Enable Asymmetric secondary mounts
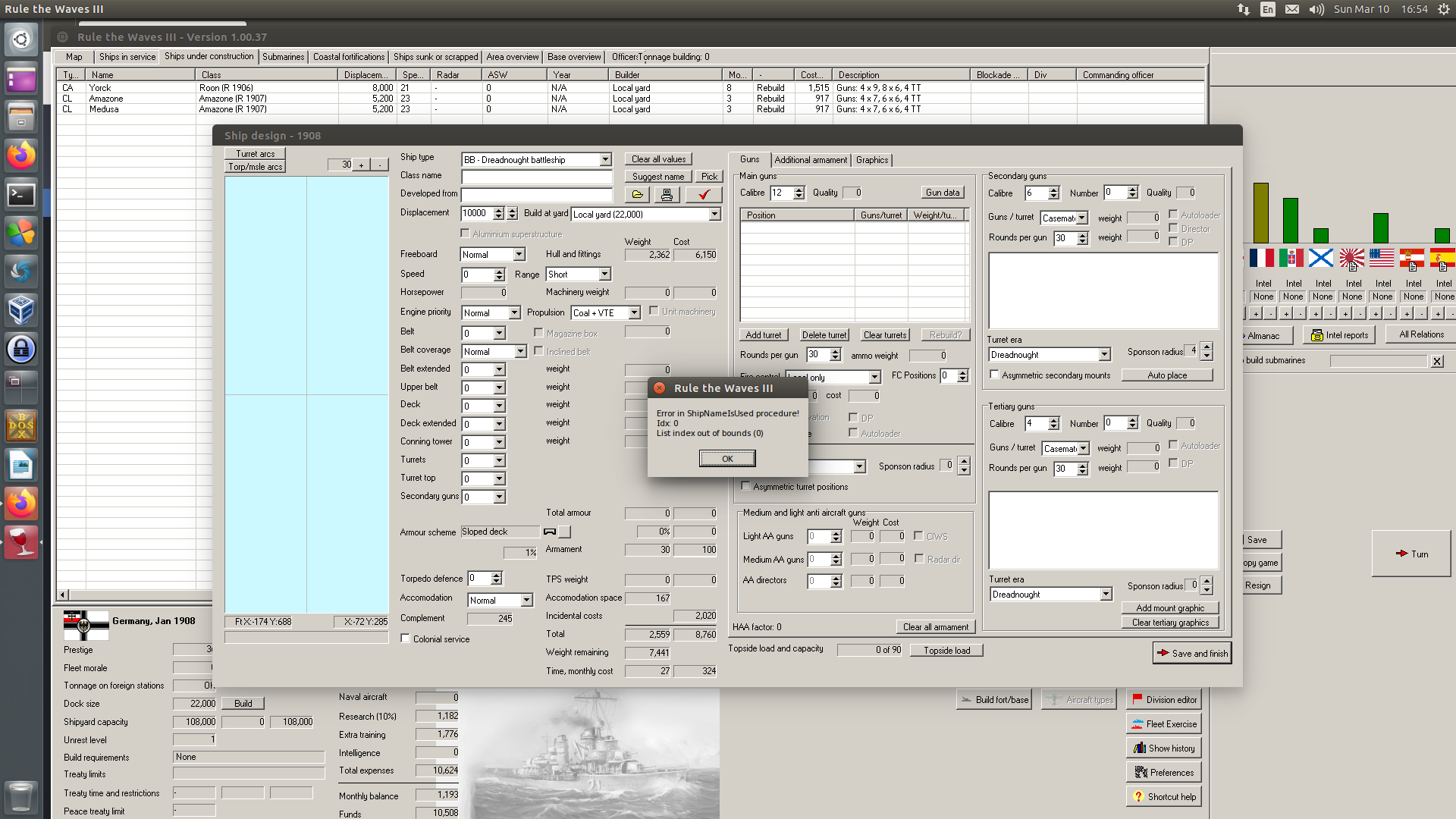1456x819 pixels. 995,375
